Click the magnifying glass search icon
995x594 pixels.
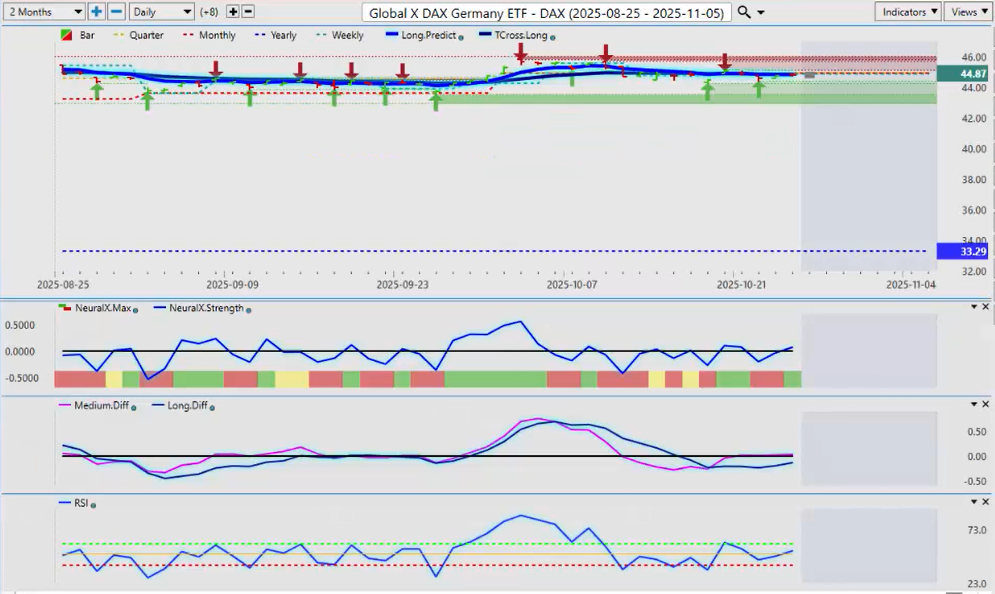tap(744, 12)
